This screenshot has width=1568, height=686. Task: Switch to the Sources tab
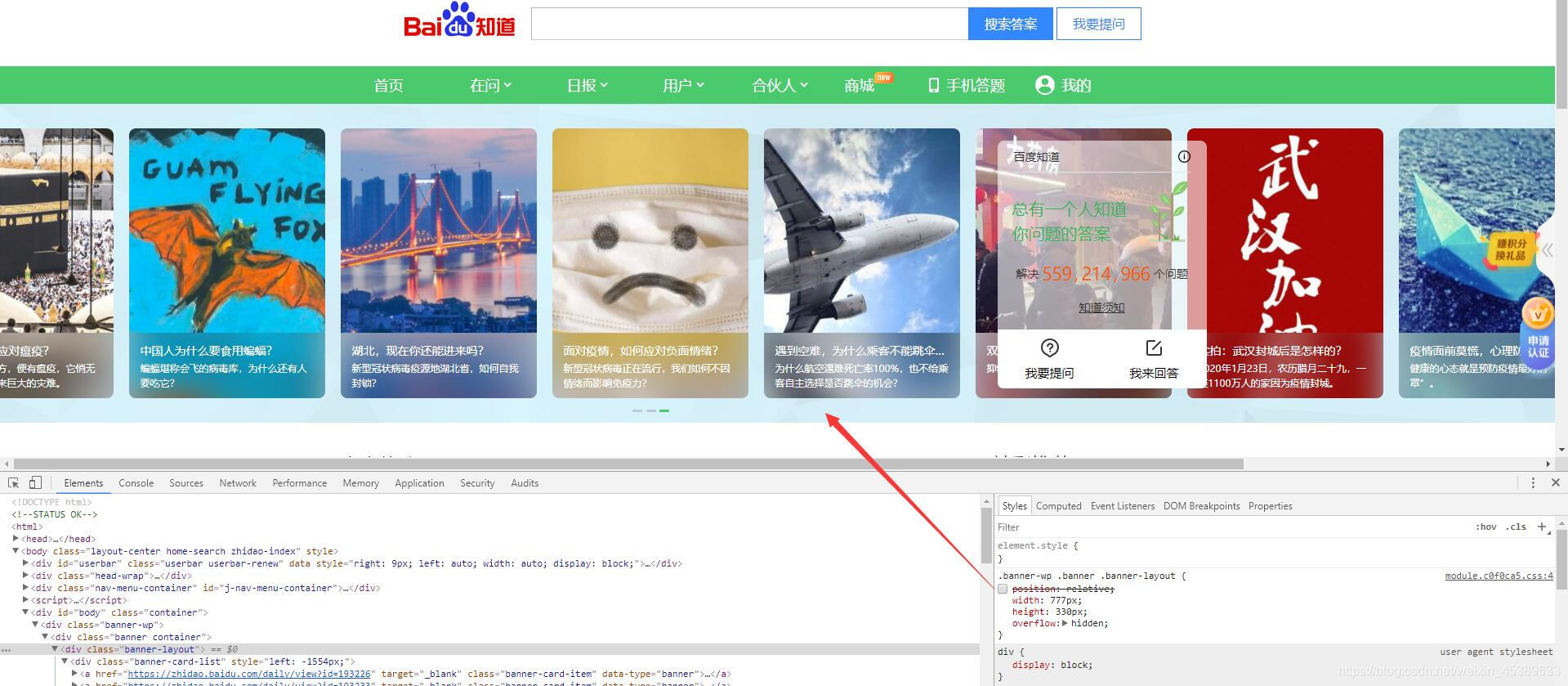185,483
